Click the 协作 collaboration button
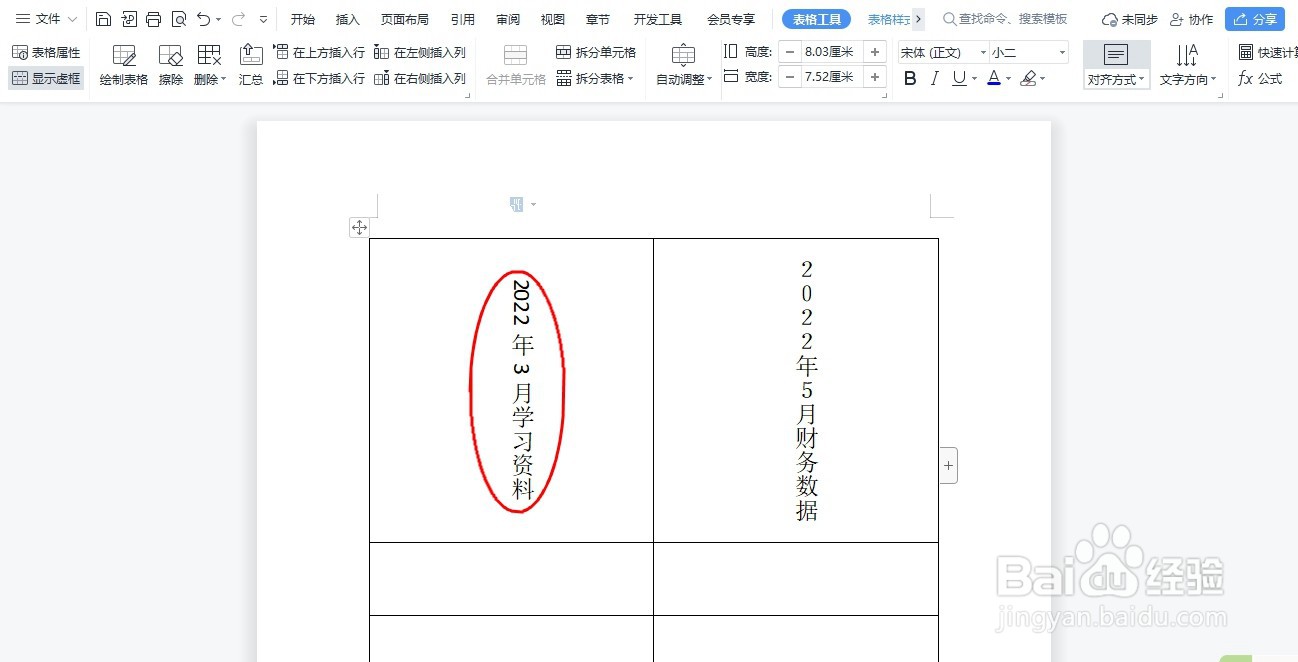Image resolution: width=1298 pixels, height=662 pixels. tap(1191, 19)
